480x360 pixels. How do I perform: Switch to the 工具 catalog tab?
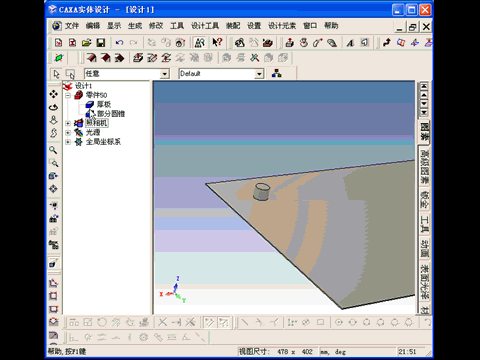coord(424,224)
